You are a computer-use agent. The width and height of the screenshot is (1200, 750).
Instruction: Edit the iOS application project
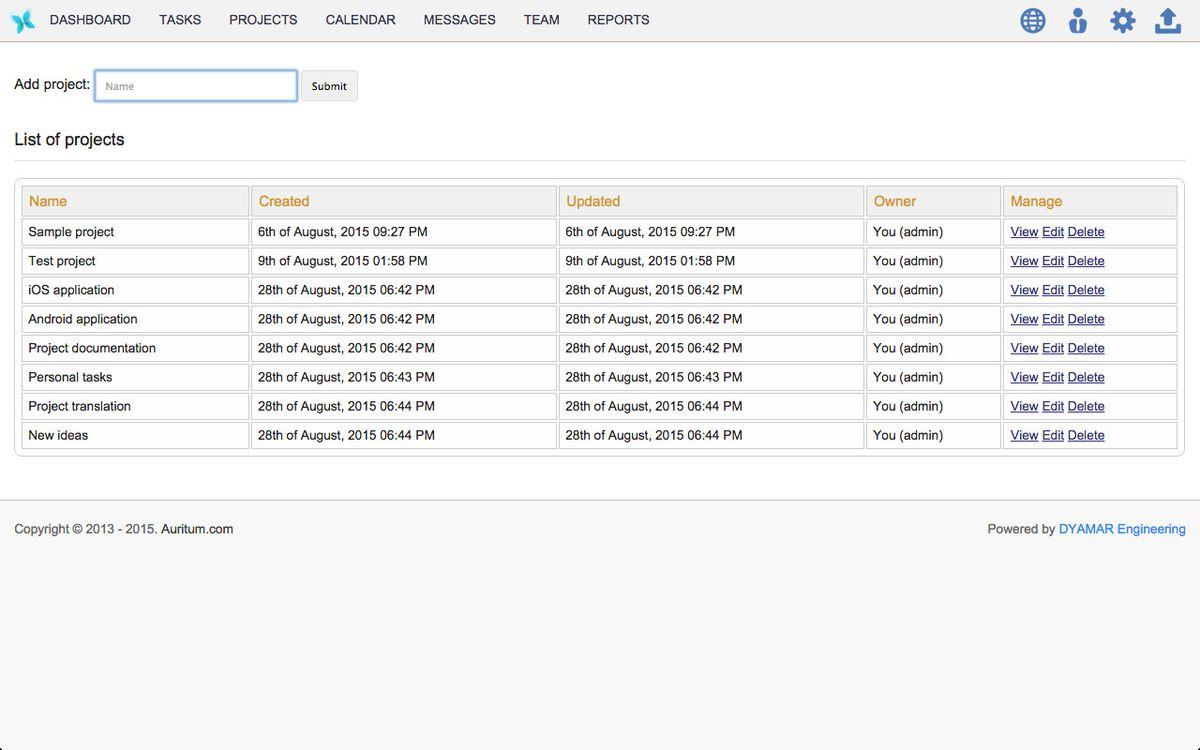coord(1053,290)
